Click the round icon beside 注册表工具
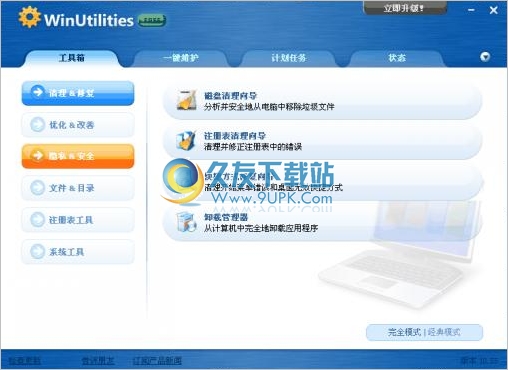 click(37, 220)
